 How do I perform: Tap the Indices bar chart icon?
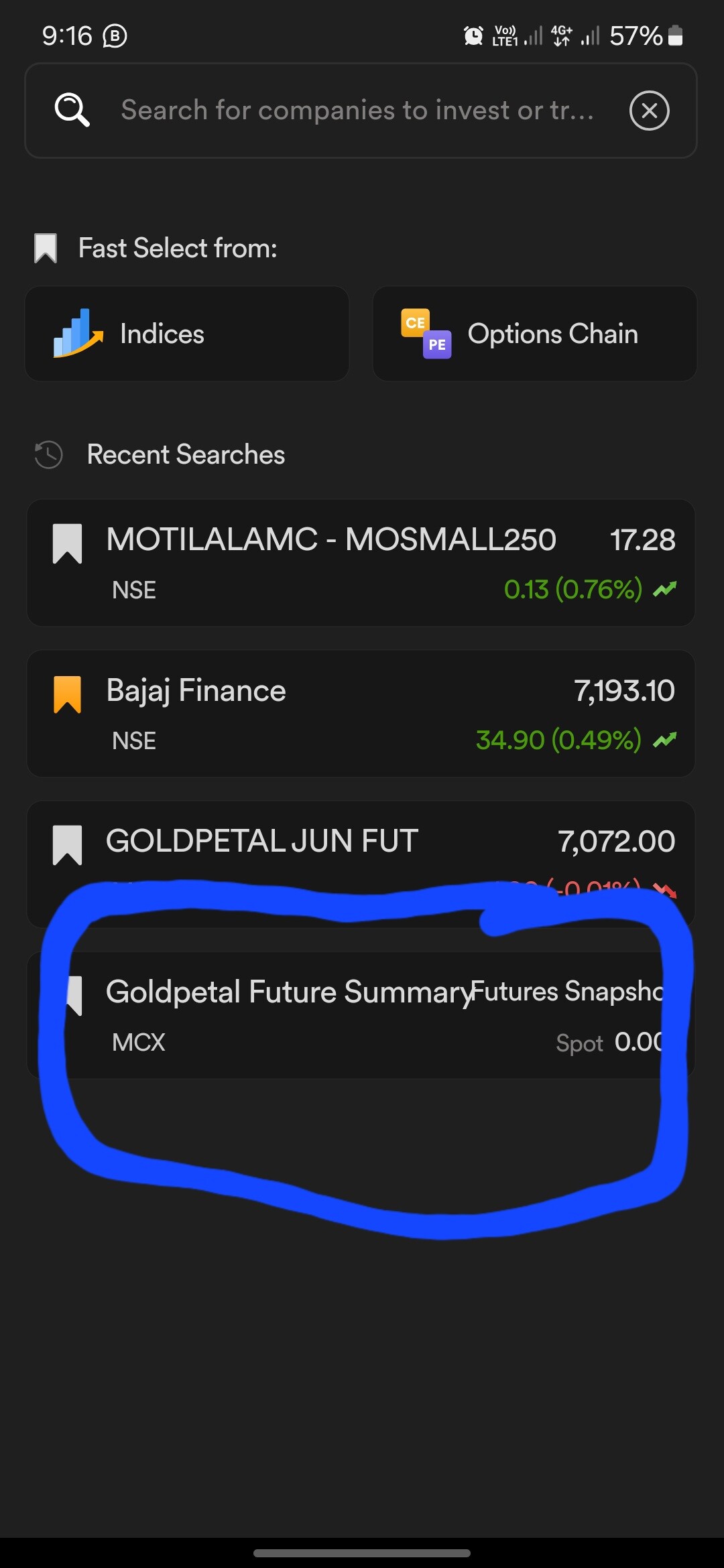78,333
